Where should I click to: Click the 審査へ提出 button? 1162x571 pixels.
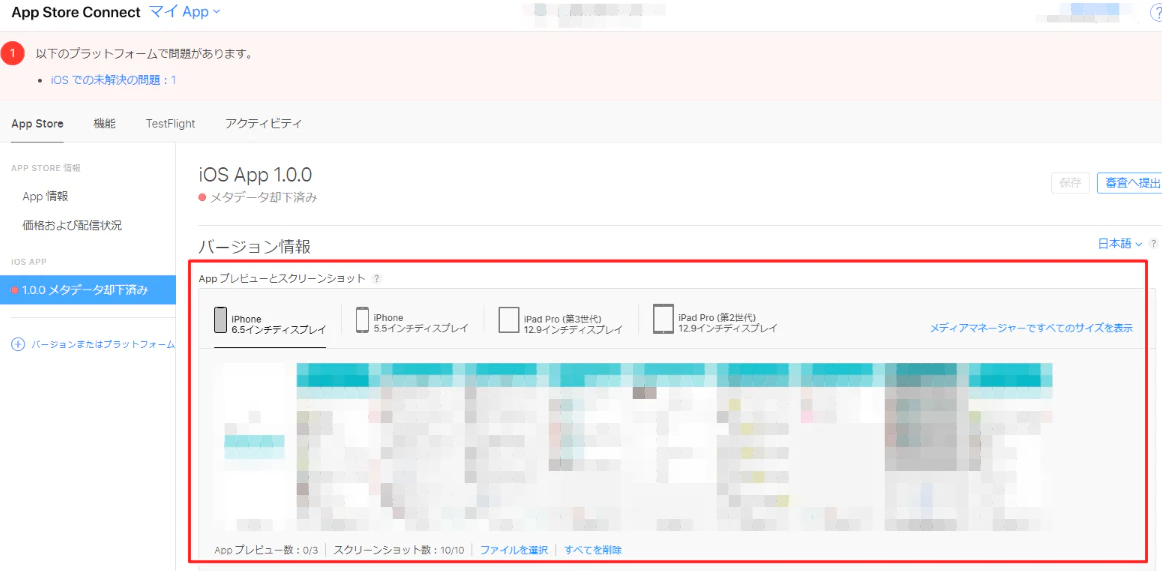coord(1129,183)
